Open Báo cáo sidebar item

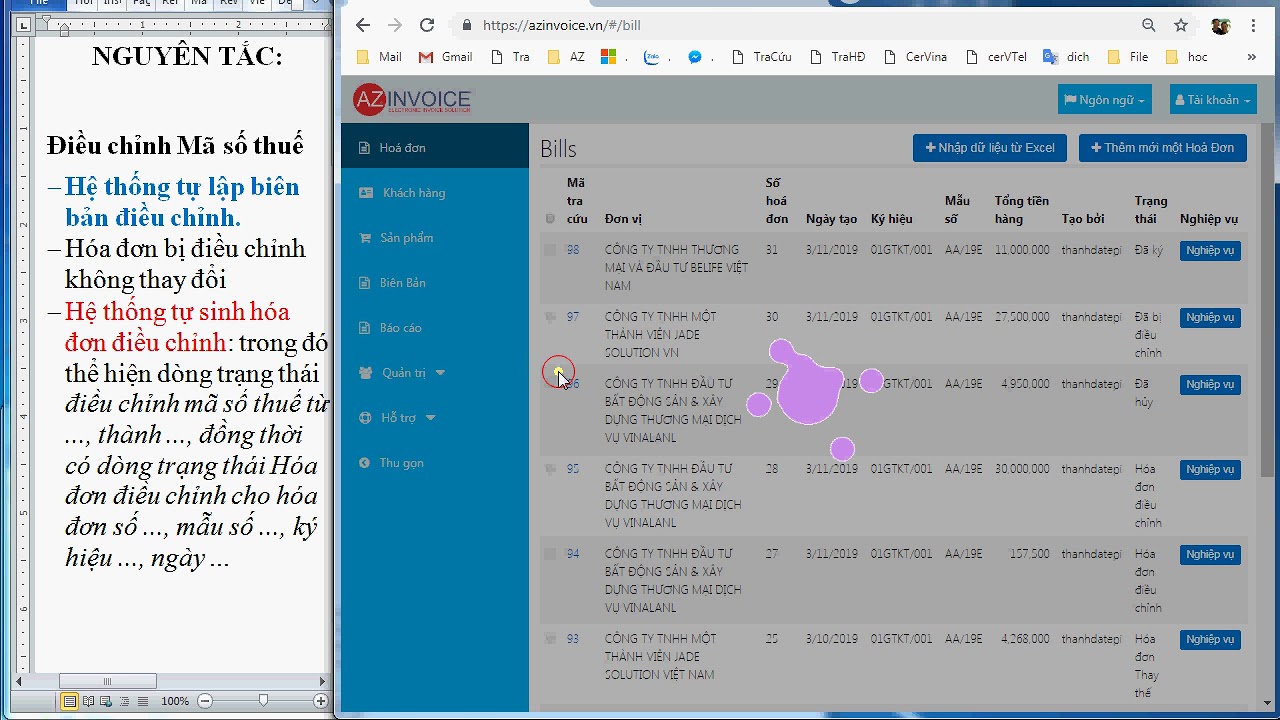[434, 327]
